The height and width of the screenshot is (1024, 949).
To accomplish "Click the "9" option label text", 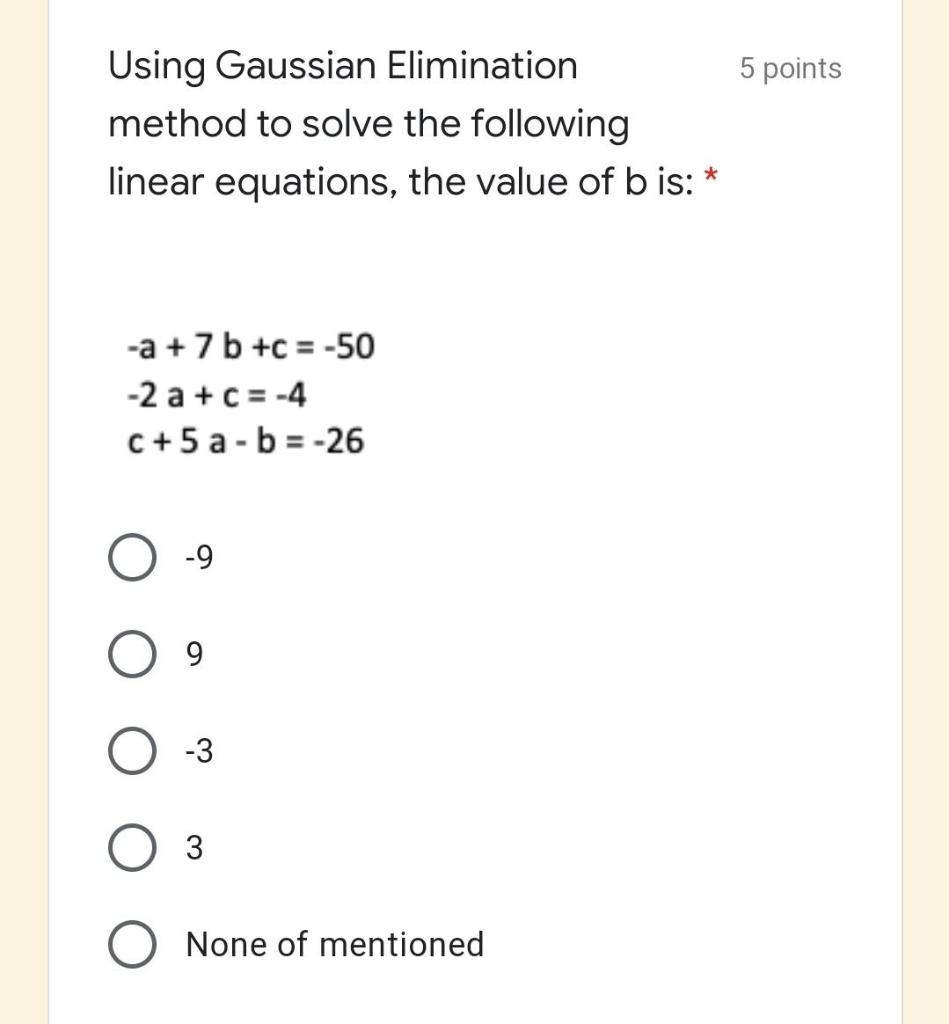I will pyautogui.click(x=195, y=655).
